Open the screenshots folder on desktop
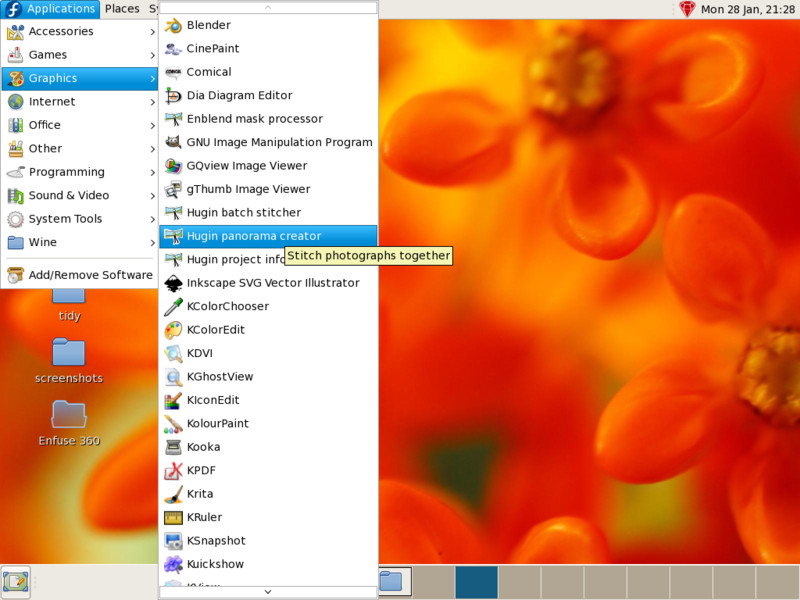The image size is (800, 600). pos(68,353)
